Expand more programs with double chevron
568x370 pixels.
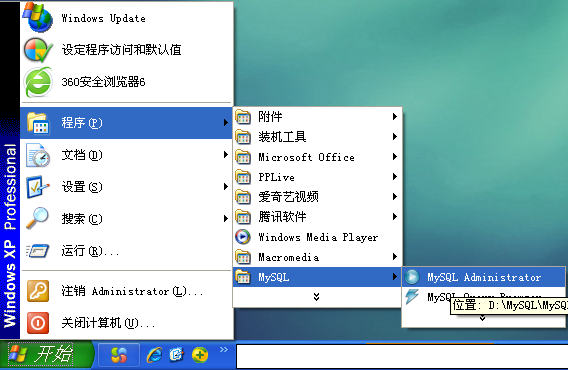point(316,297)
